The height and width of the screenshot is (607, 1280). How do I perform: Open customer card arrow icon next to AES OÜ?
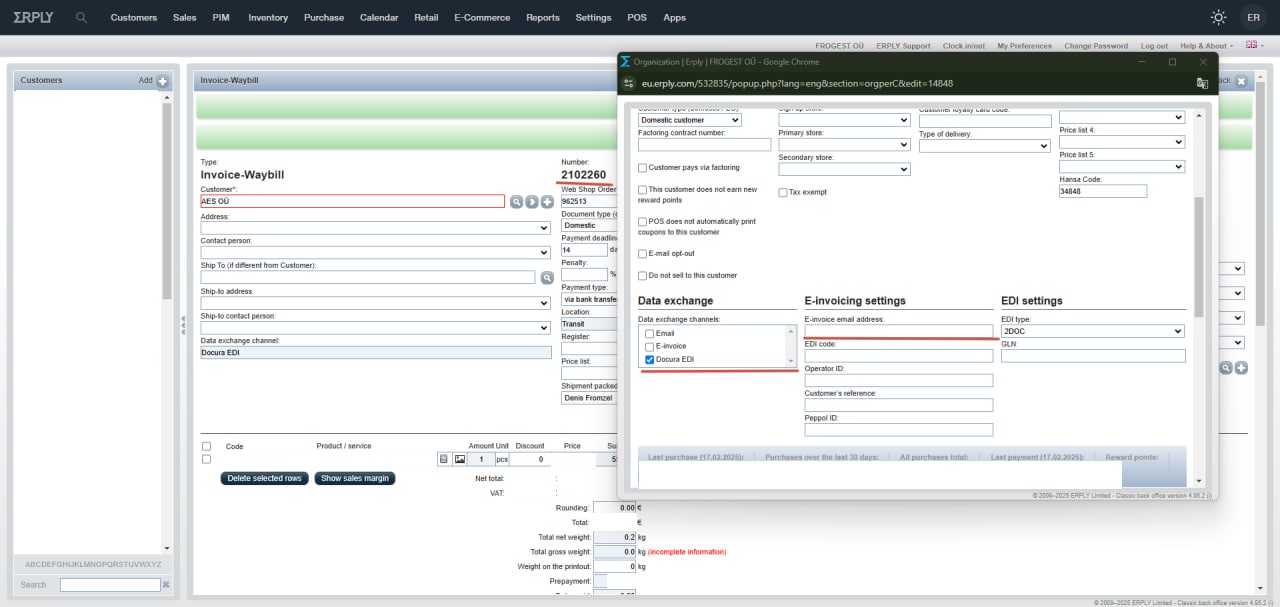point(532,201)
